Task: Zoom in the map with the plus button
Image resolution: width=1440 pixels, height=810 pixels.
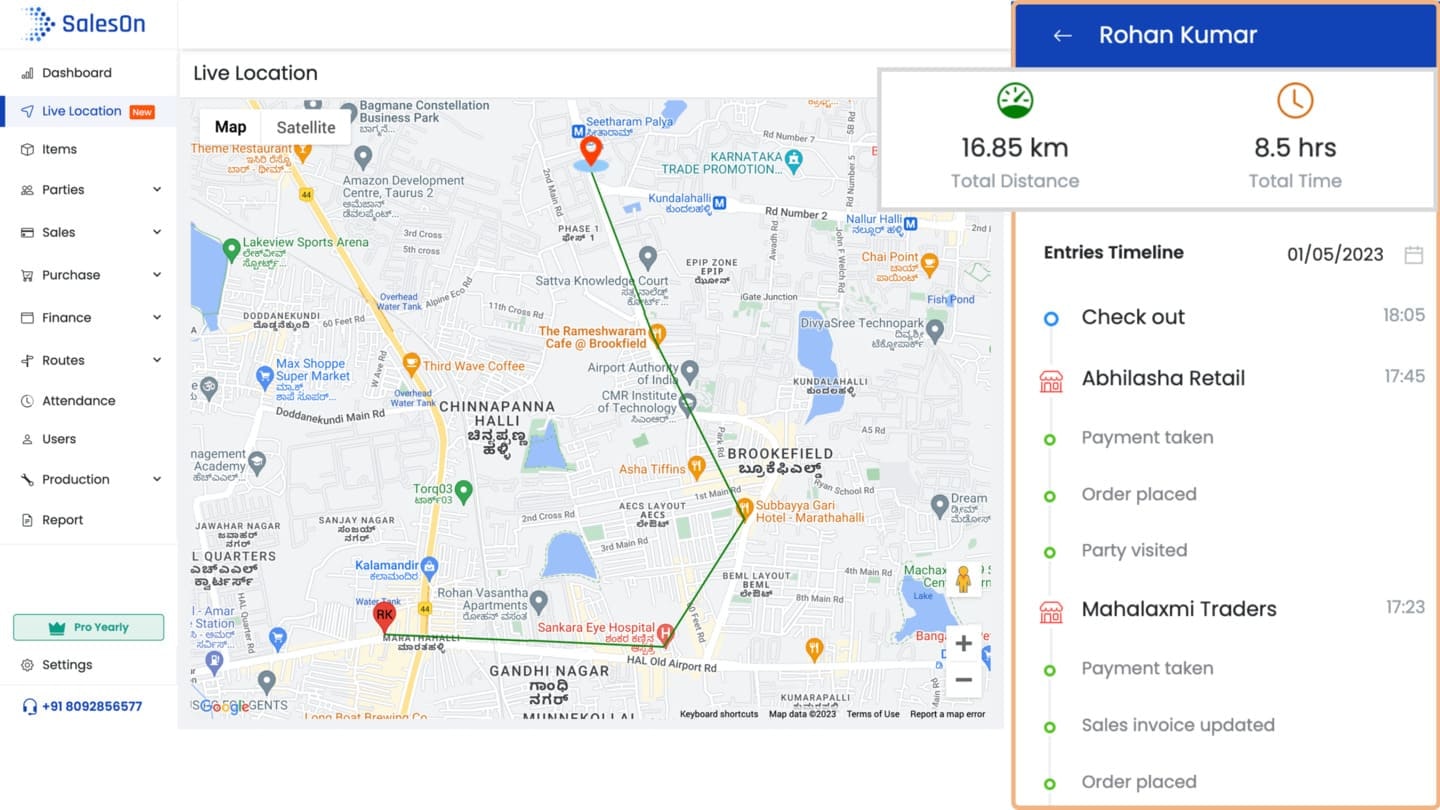Action: tap(963, 643)
